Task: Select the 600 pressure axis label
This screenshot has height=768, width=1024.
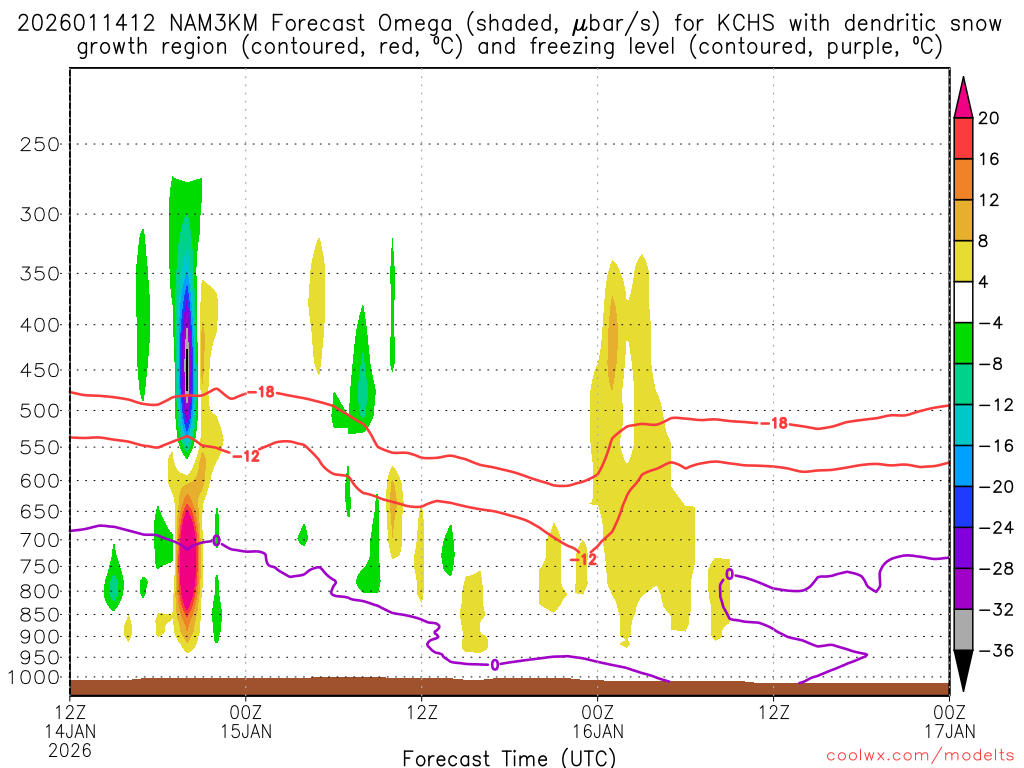Action: tap(40, 481)
